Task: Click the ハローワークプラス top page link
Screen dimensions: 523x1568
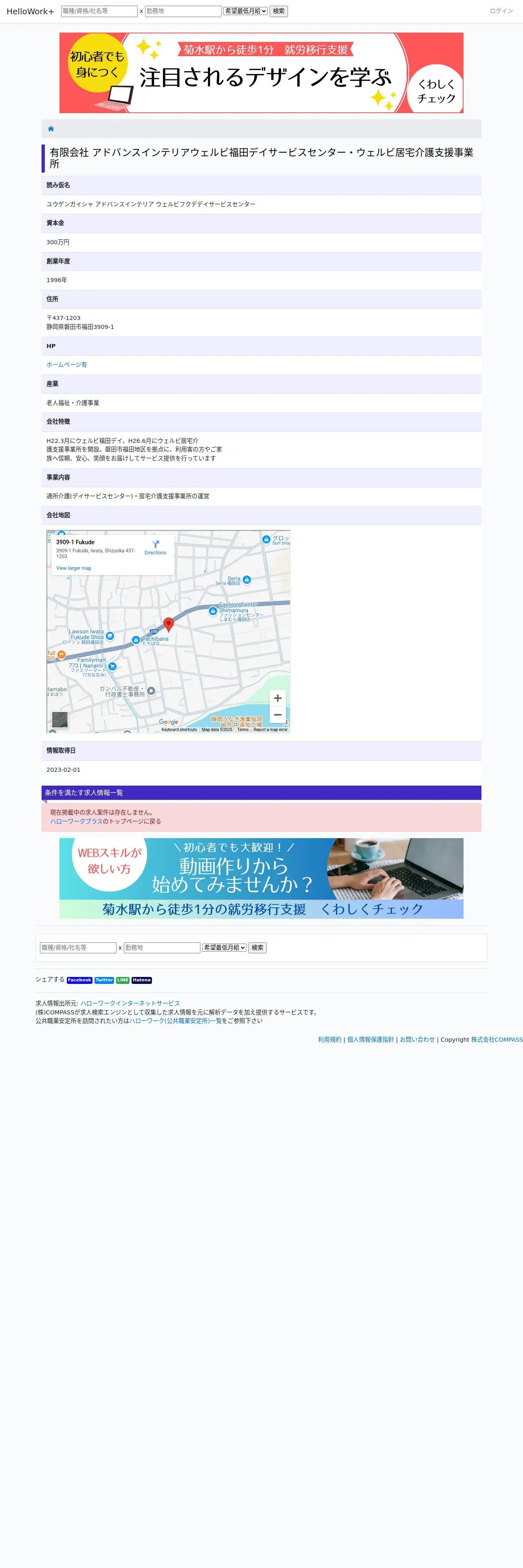Action: coord(76,821)
